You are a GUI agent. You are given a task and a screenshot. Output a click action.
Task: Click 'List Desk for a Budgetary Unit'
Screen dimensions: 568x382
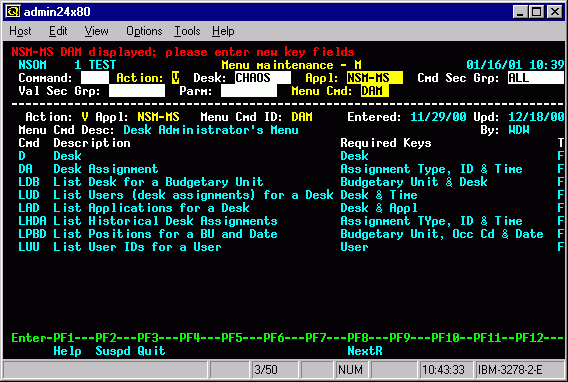click(158, 182)
